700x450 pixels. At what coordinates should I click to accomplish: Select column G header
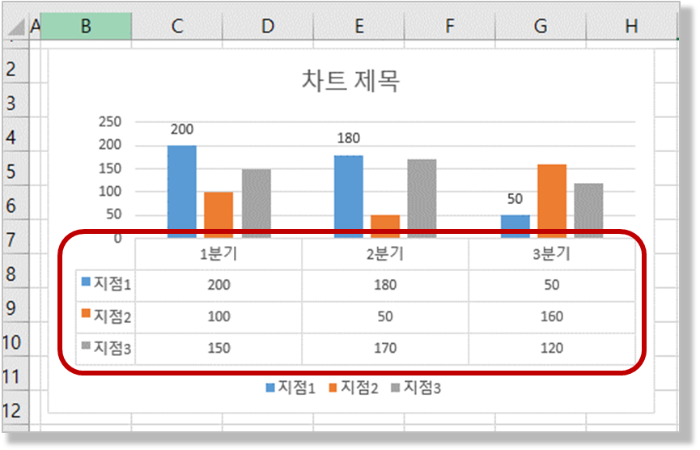[x=541, y=26]
